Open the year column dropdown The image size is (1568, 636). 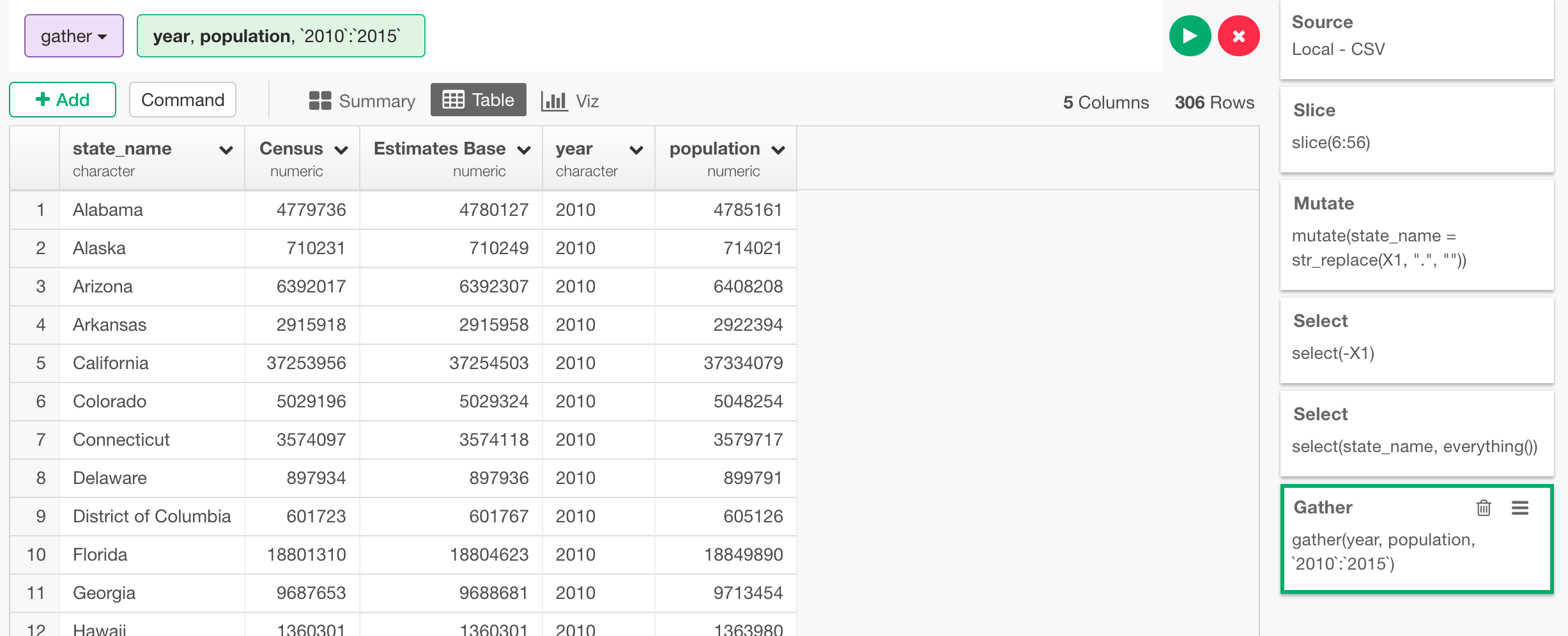tap(636, 149)
